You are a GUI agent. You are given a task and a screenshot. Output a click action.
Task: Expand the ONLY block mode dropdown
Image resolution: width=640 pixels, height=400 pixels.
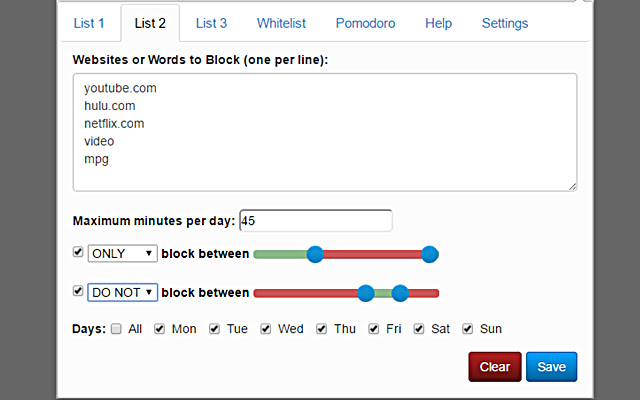pos(123,254)
